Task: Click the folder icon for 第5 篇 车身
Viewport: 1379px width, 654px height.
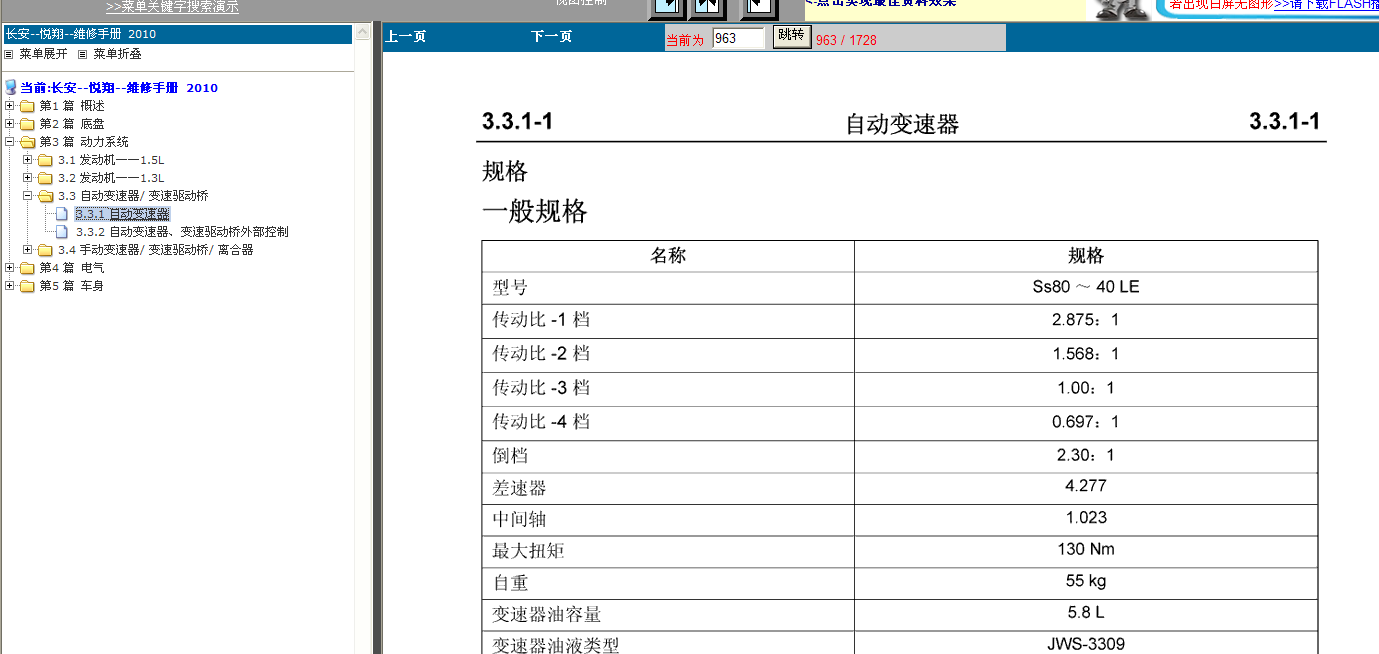Action: (27, 286)
